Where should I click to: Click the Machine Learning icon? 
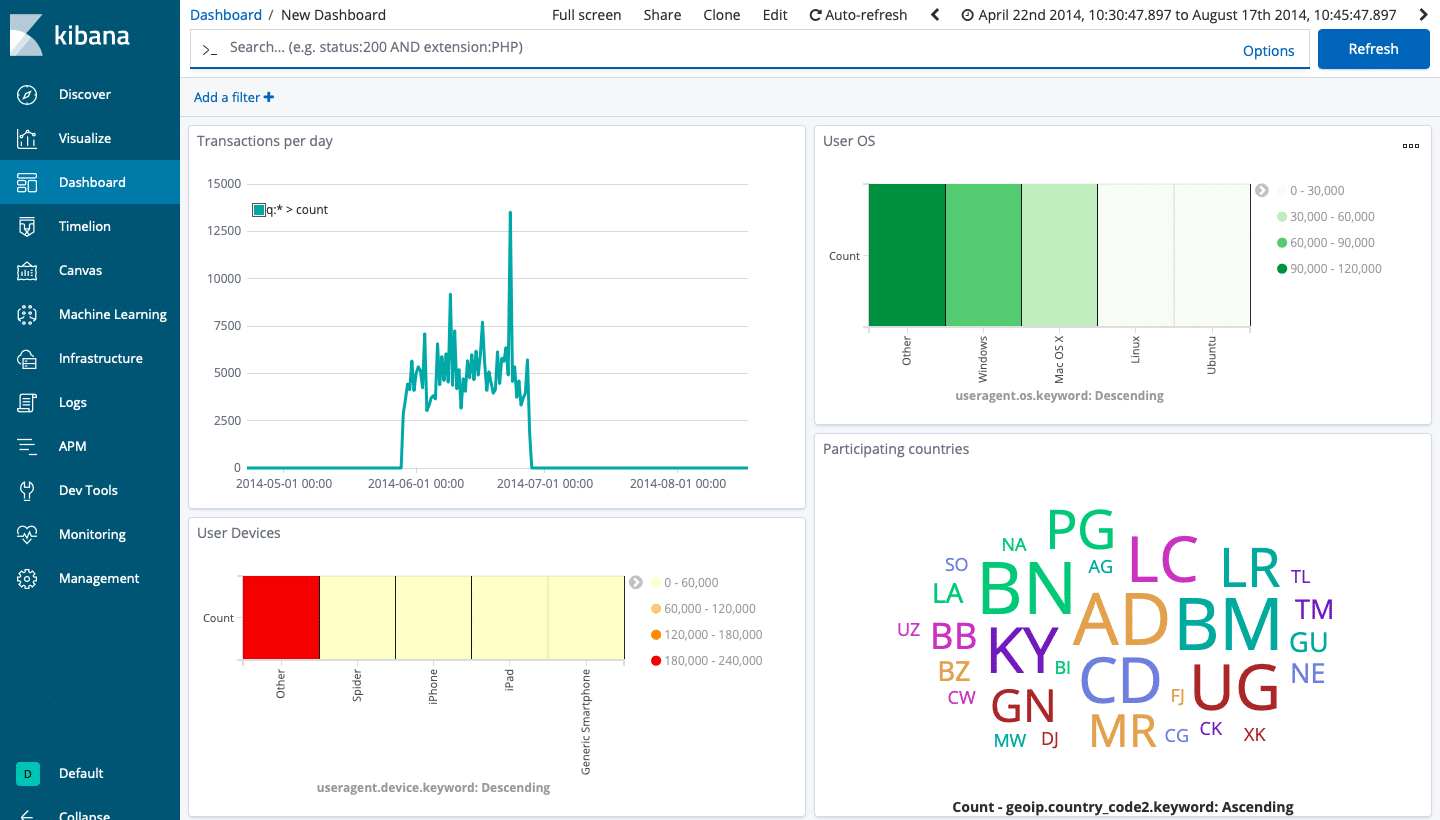pos(27,314)
